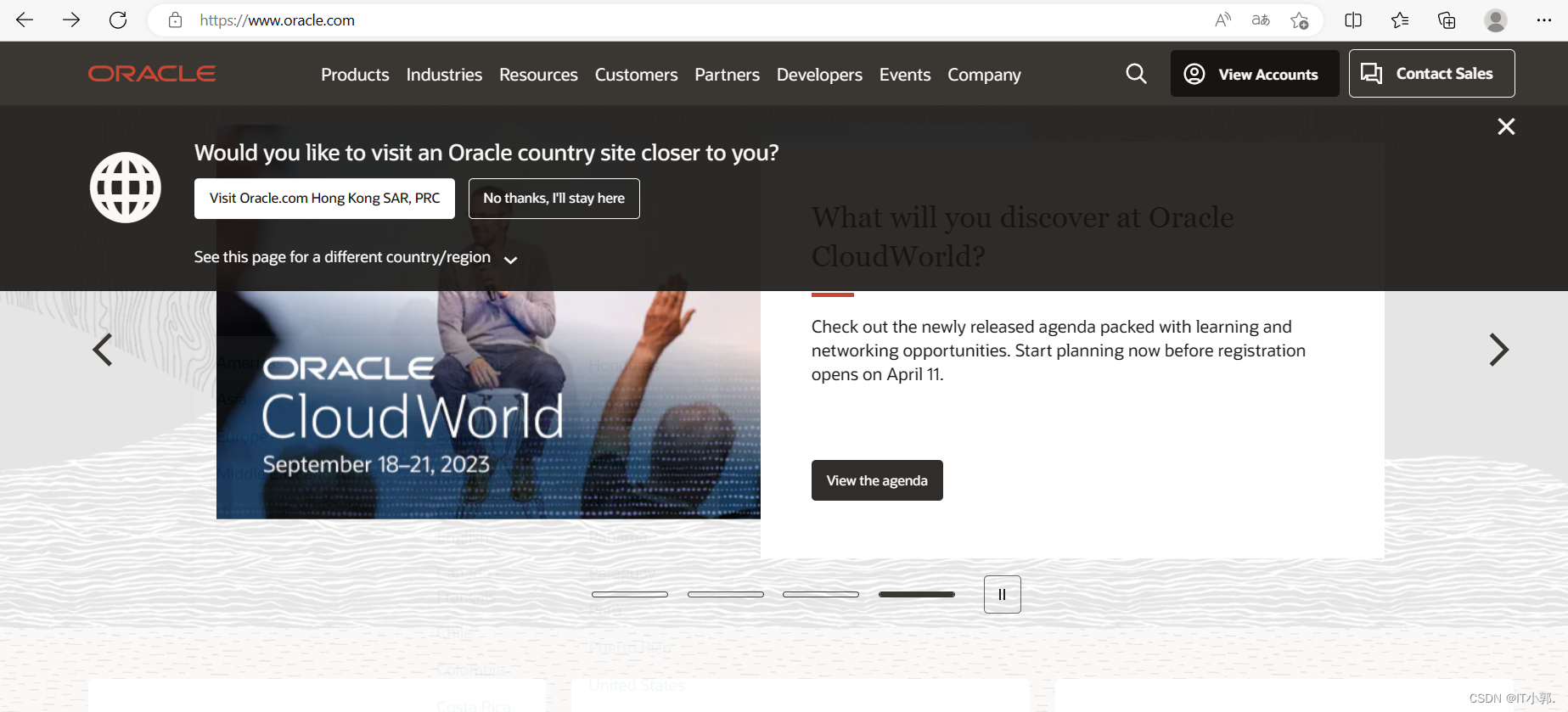View site information via the lock icon

(x=175, y=20)
